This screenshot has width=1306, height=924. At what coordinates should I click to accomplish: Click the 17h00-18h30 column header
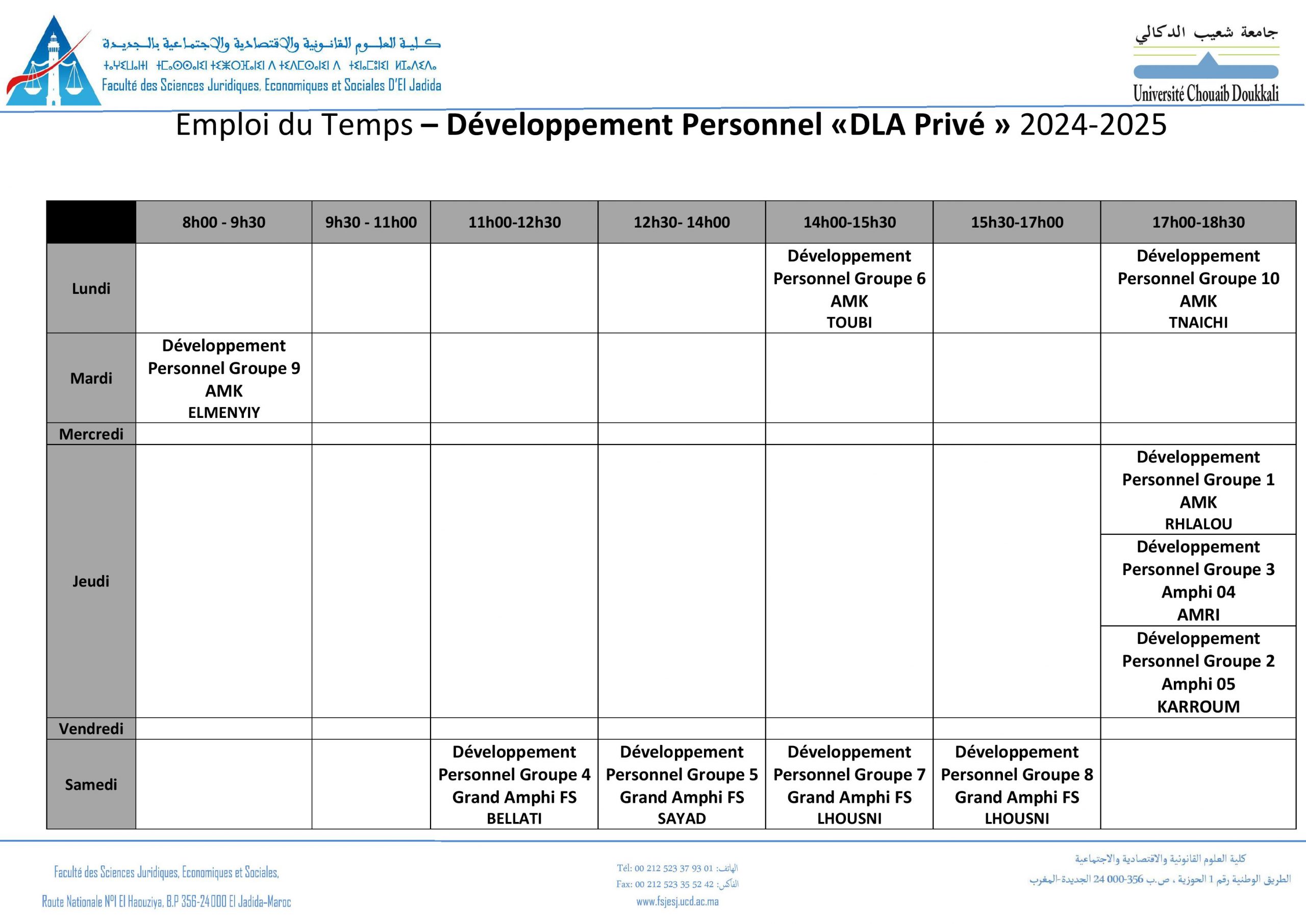point(1198,222)
